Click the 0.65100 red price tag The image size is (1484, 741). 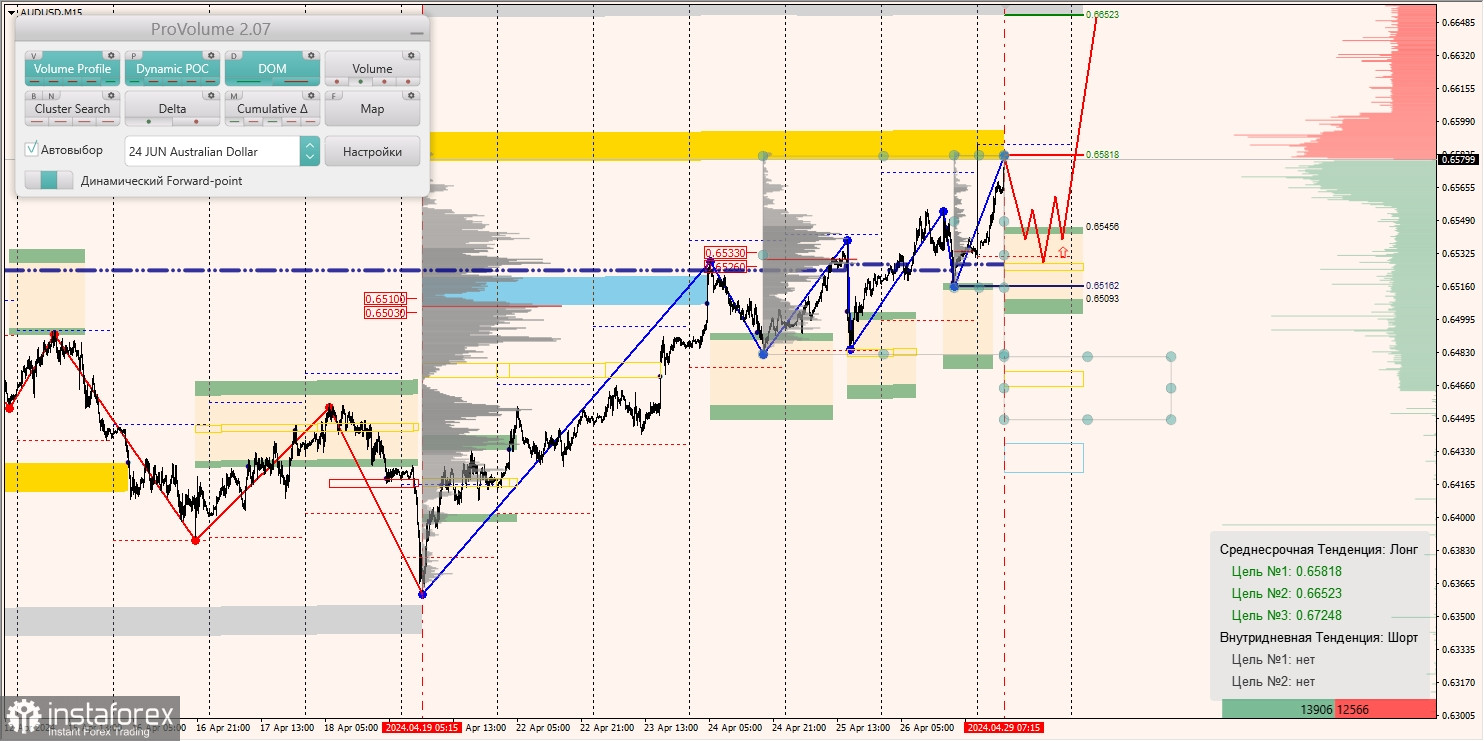[385, 299]
